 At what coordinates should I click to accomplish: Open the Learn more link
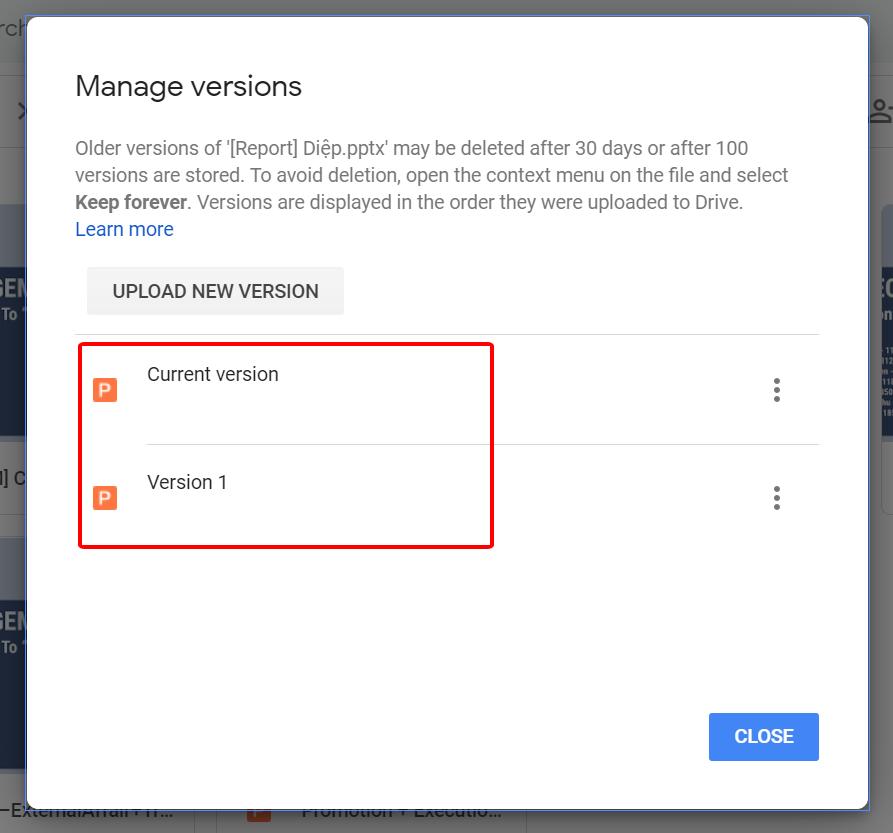[124, 229]
